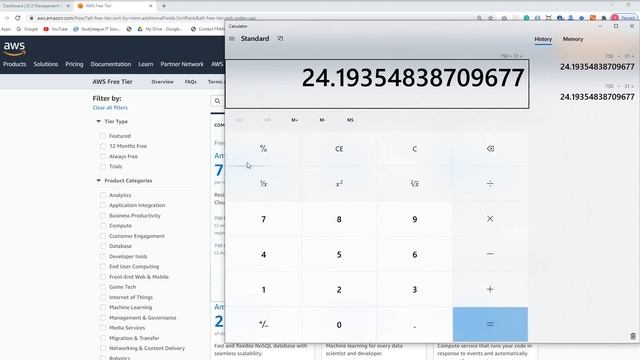Switch to the EC2 Management dashboard browser tab
The width and height of the screenshot is (640, 360).
(36, 6)
